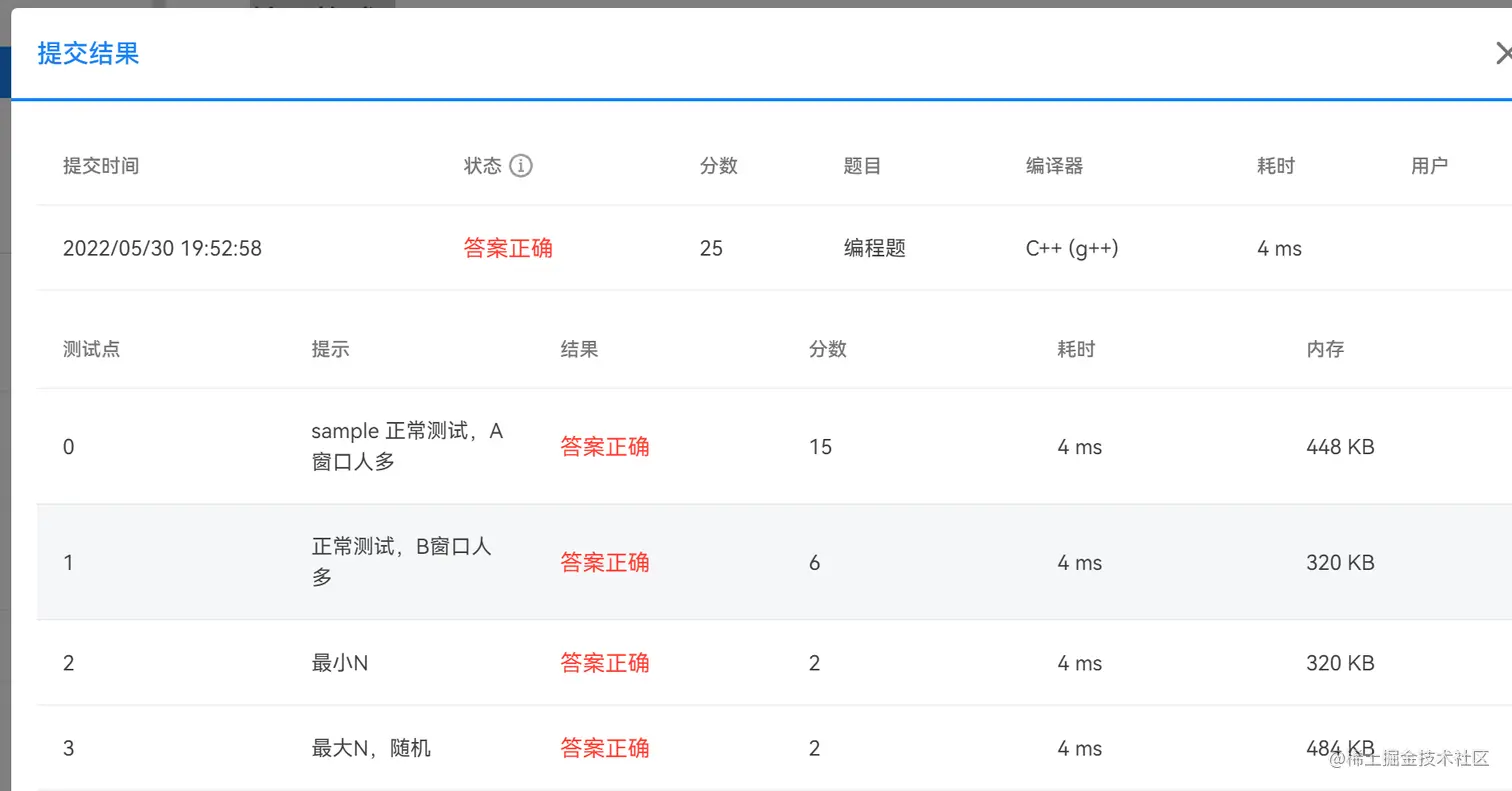Select the submission time 2022/05/30 19:52:58
Image resolution: width=1512 pixels, height=791 pixels.
162,248
